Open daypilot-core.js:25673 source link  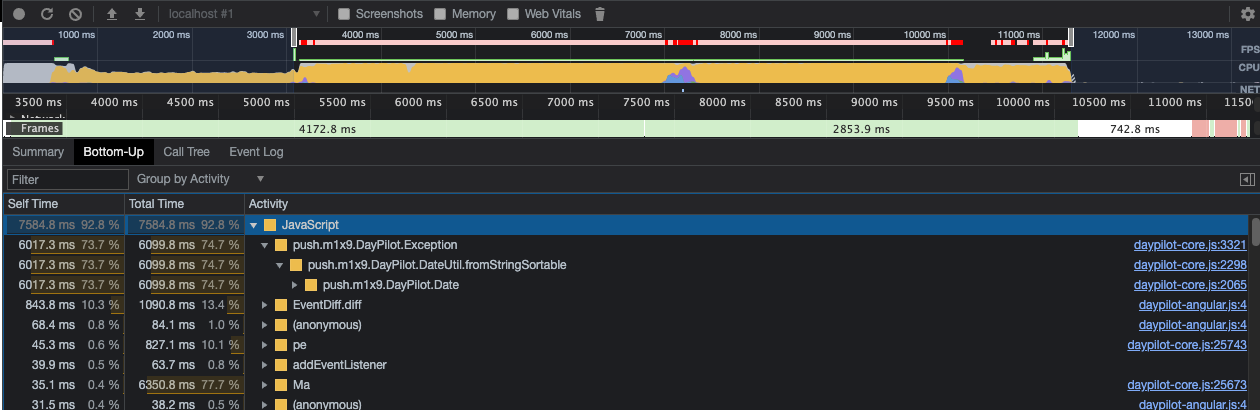[x=1187, y=385]
